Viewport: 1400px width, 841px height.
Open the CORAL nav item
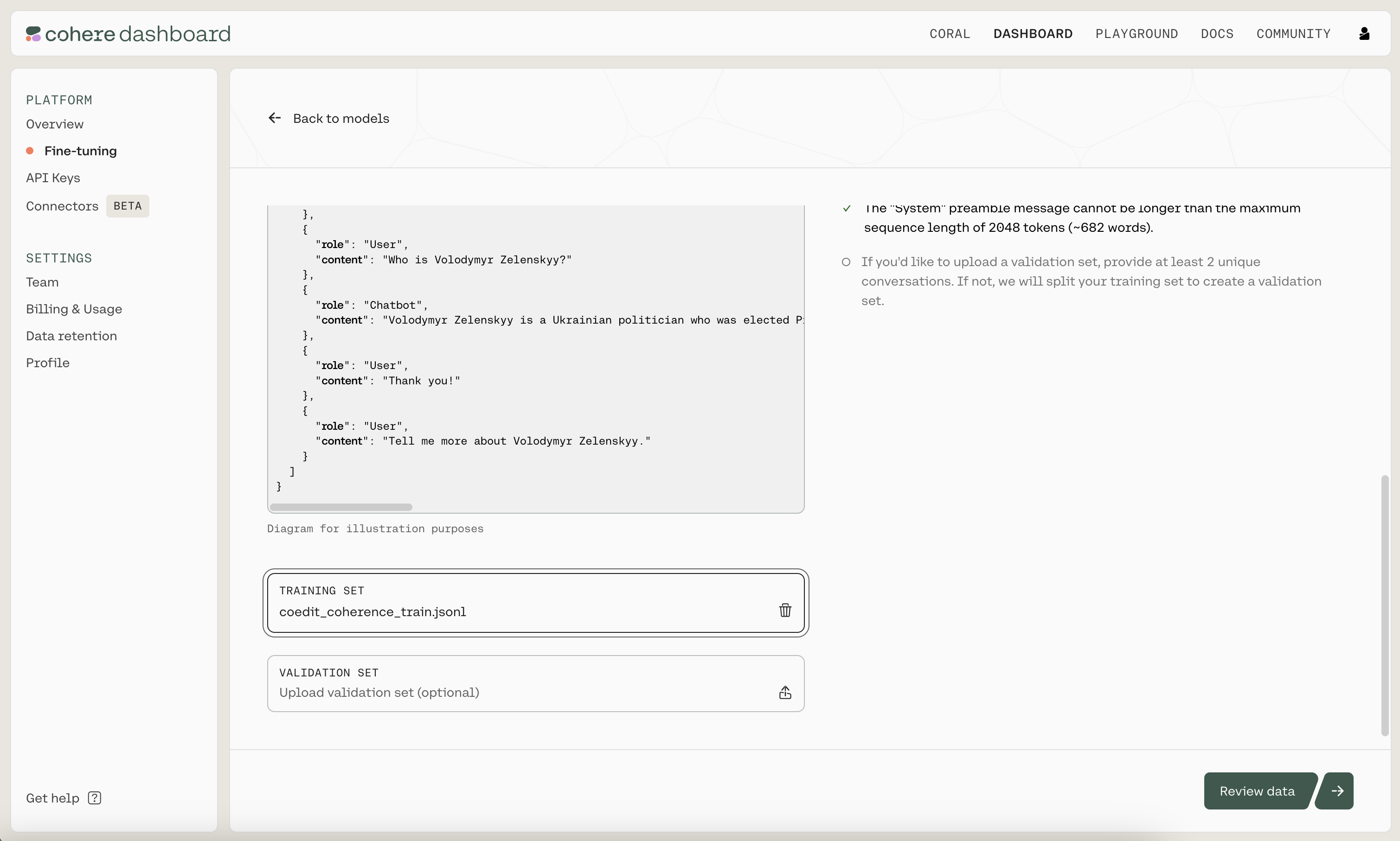(x=950, y=34)
